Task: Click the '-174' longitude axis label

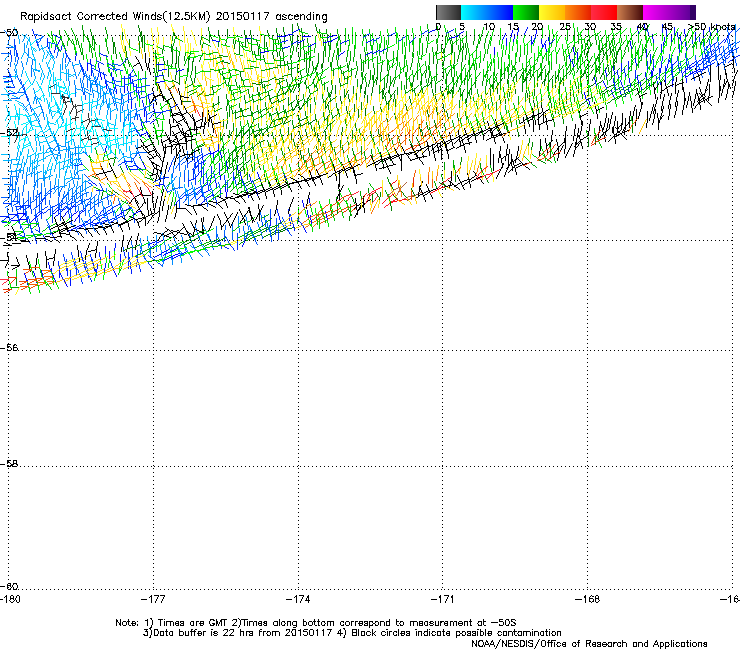Action: pos(298,599)
